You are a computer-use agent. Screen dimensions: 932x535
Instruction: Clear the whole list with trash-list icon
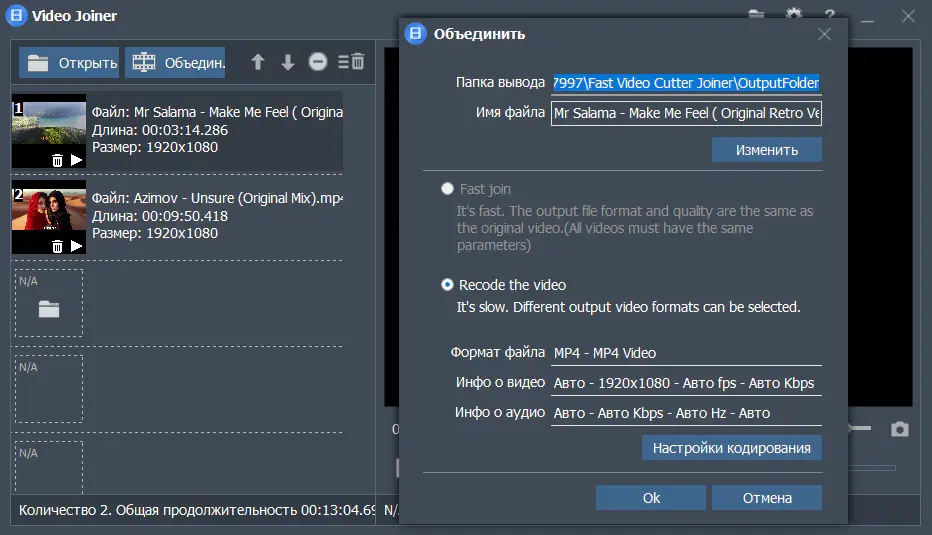pos(351,62)
